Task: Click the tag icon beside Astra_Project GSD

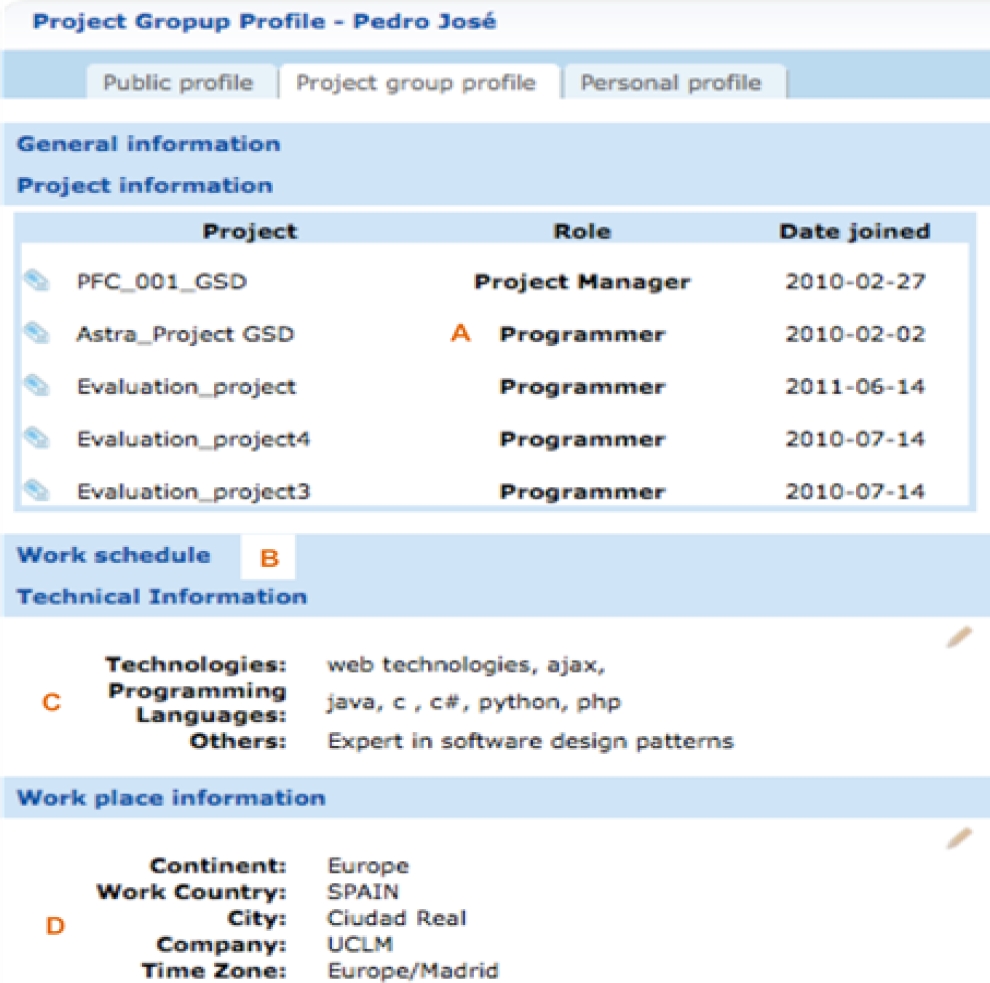Action: (x=36, y=333)
